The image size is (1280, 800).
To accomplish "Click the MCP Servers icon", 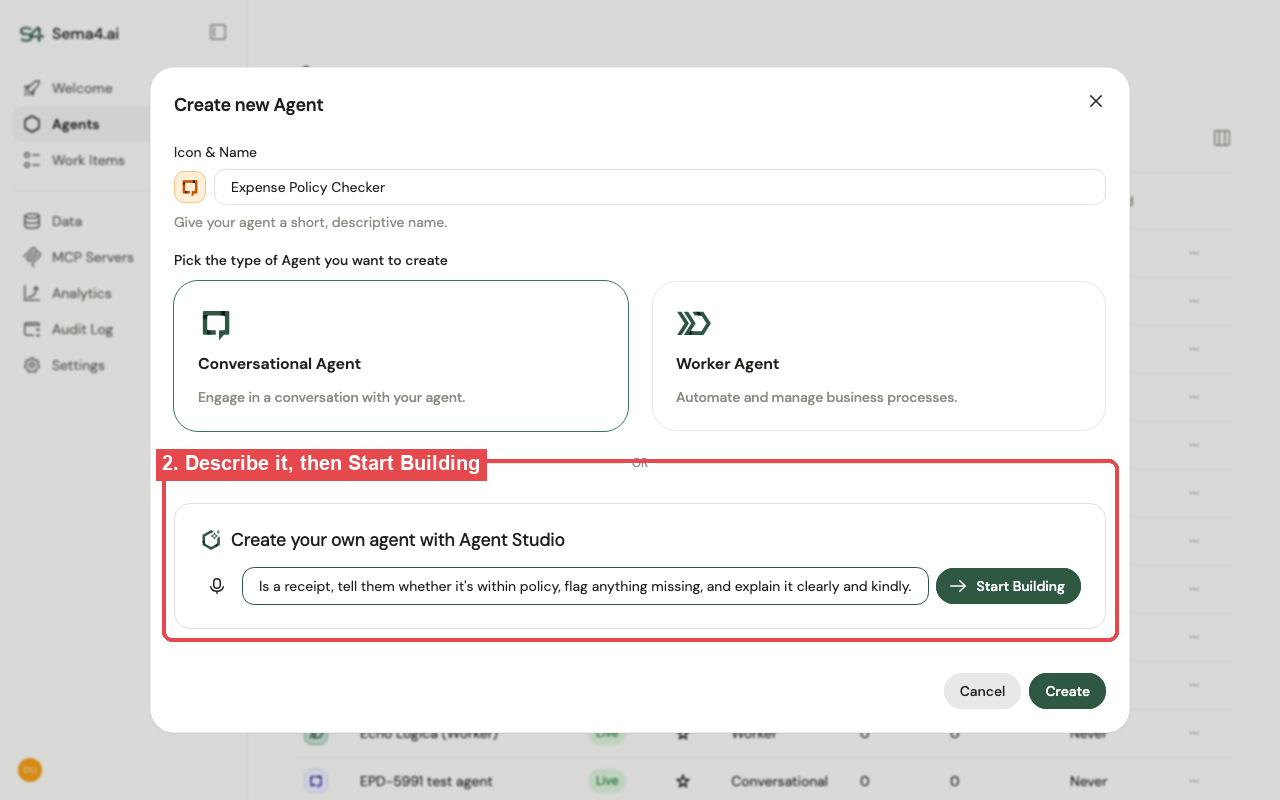I will [32, 257].
